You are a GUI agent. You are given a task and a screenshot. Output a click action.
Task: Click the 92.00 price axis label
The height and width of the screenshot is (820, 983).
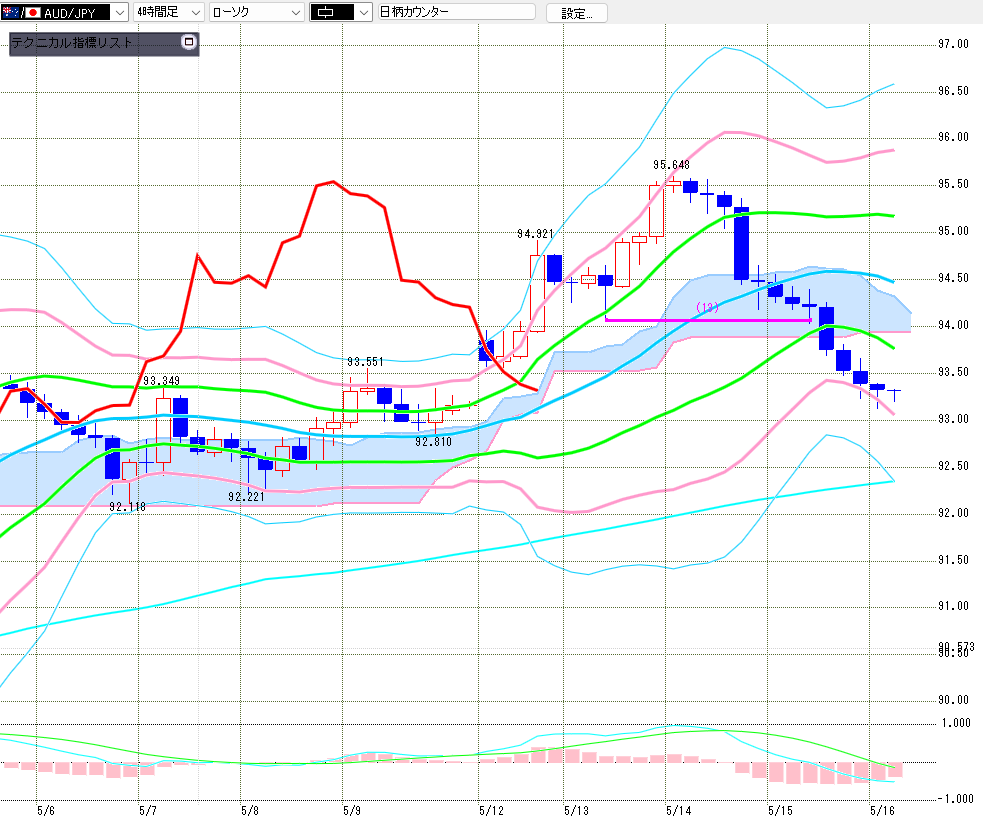(x=954, y=513)
